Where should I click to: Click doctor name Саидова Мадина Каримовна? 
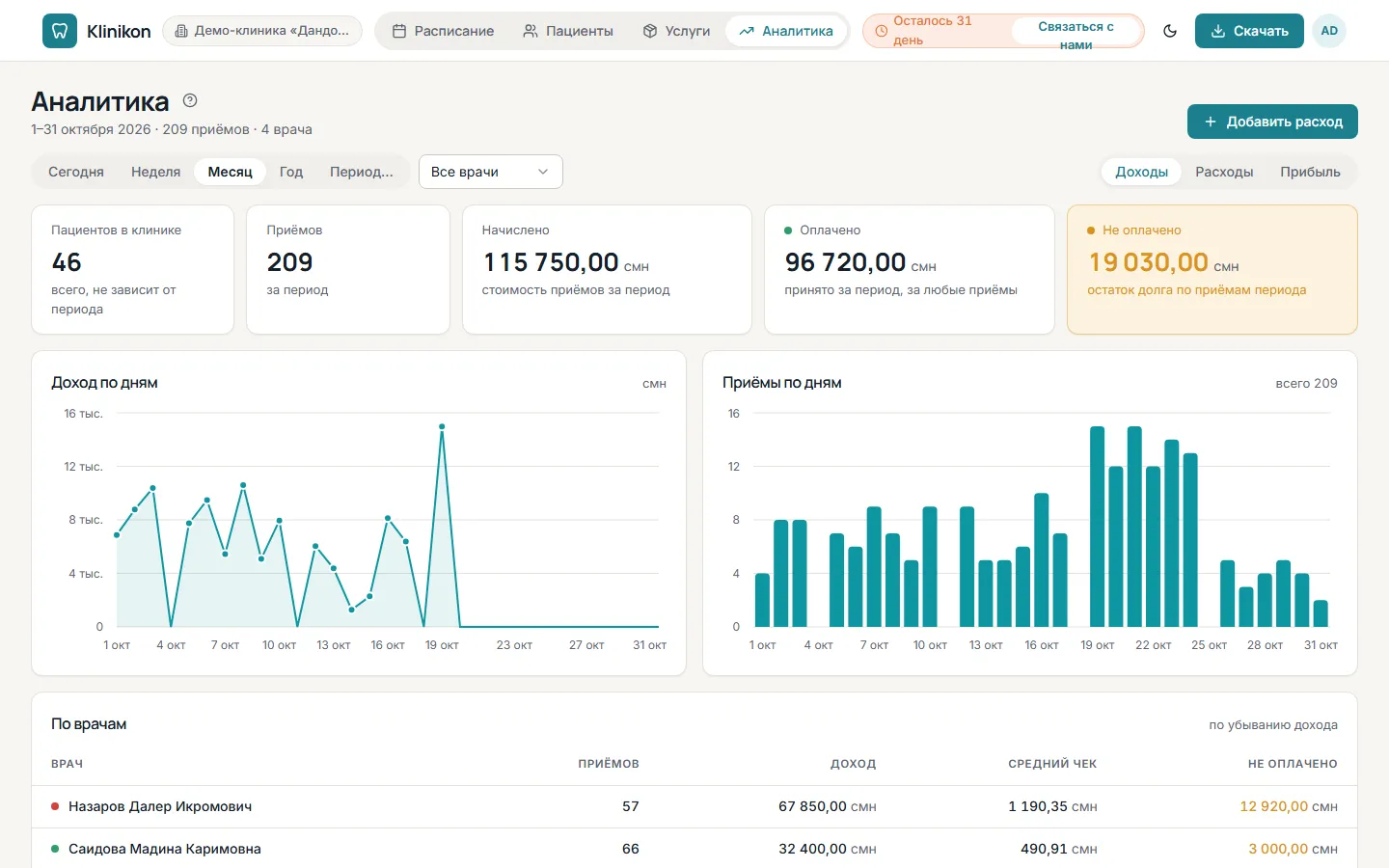coord(165,849)
